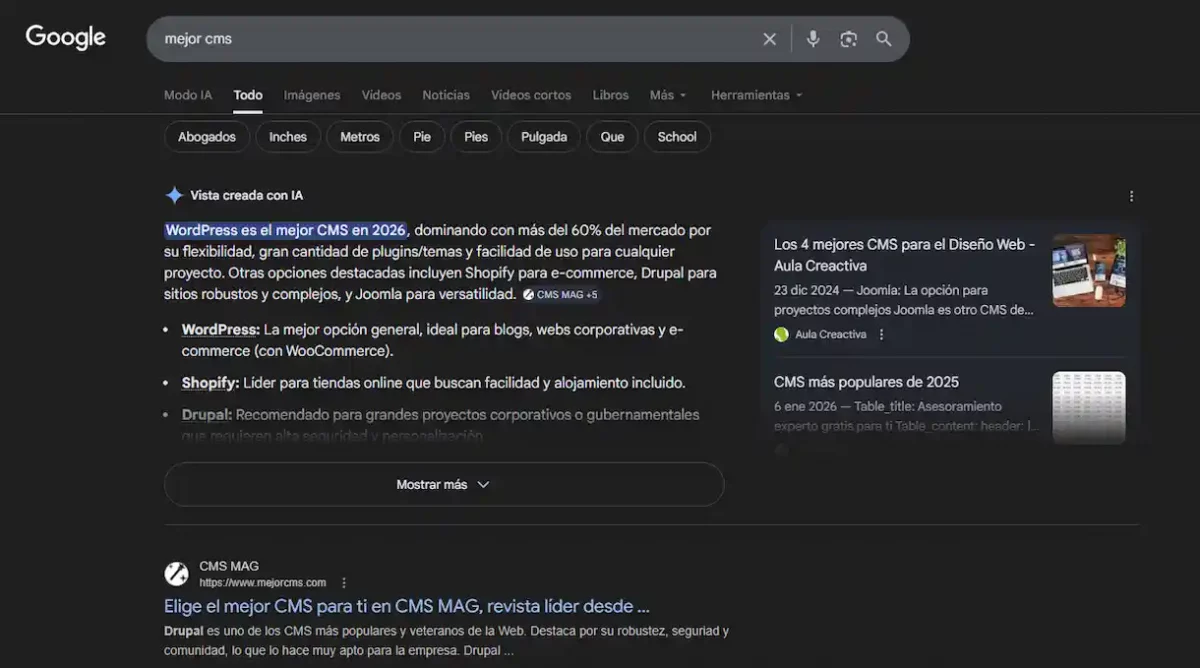Screen dimensions: 1200x668
Task: Clear the search query with the X icon
Action: tap(769, 38)
